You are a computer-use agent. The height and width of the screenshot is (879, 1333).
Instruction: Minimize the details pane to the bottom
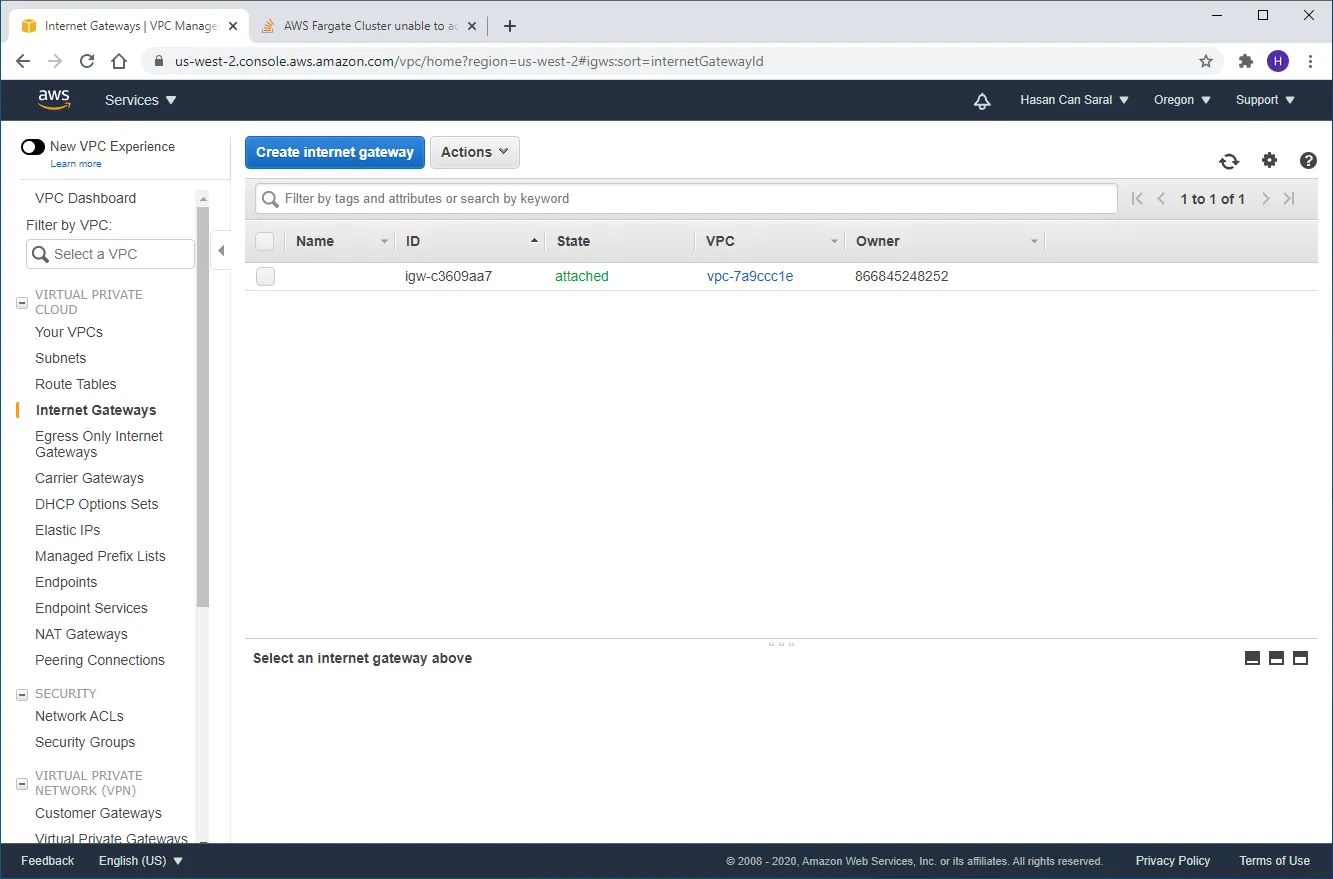coord(1252,658)
